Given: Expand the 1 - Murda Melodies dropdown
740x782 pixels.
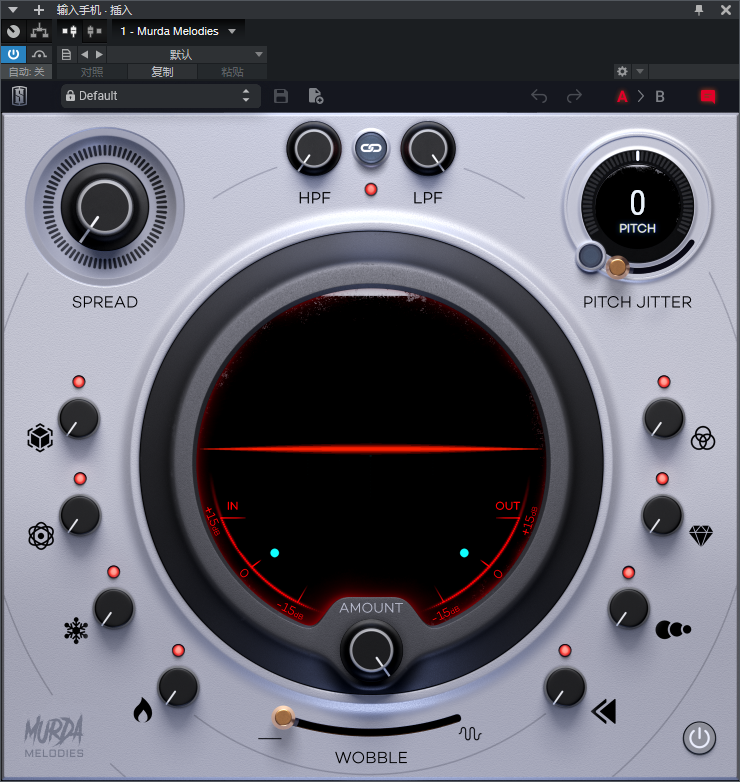Looking at the screenshot, I should 178,31.
